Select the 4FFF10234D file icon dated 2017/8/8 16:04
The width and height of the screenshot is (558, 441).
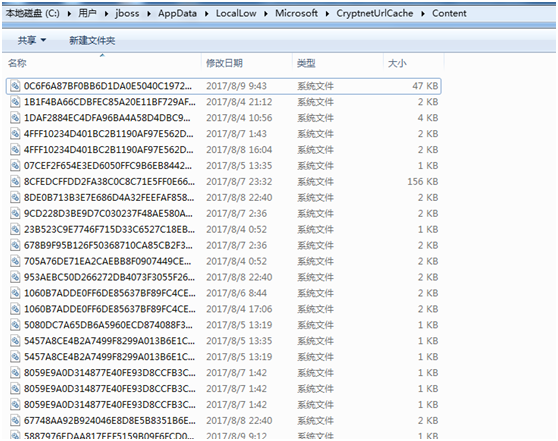pos(15,149)
